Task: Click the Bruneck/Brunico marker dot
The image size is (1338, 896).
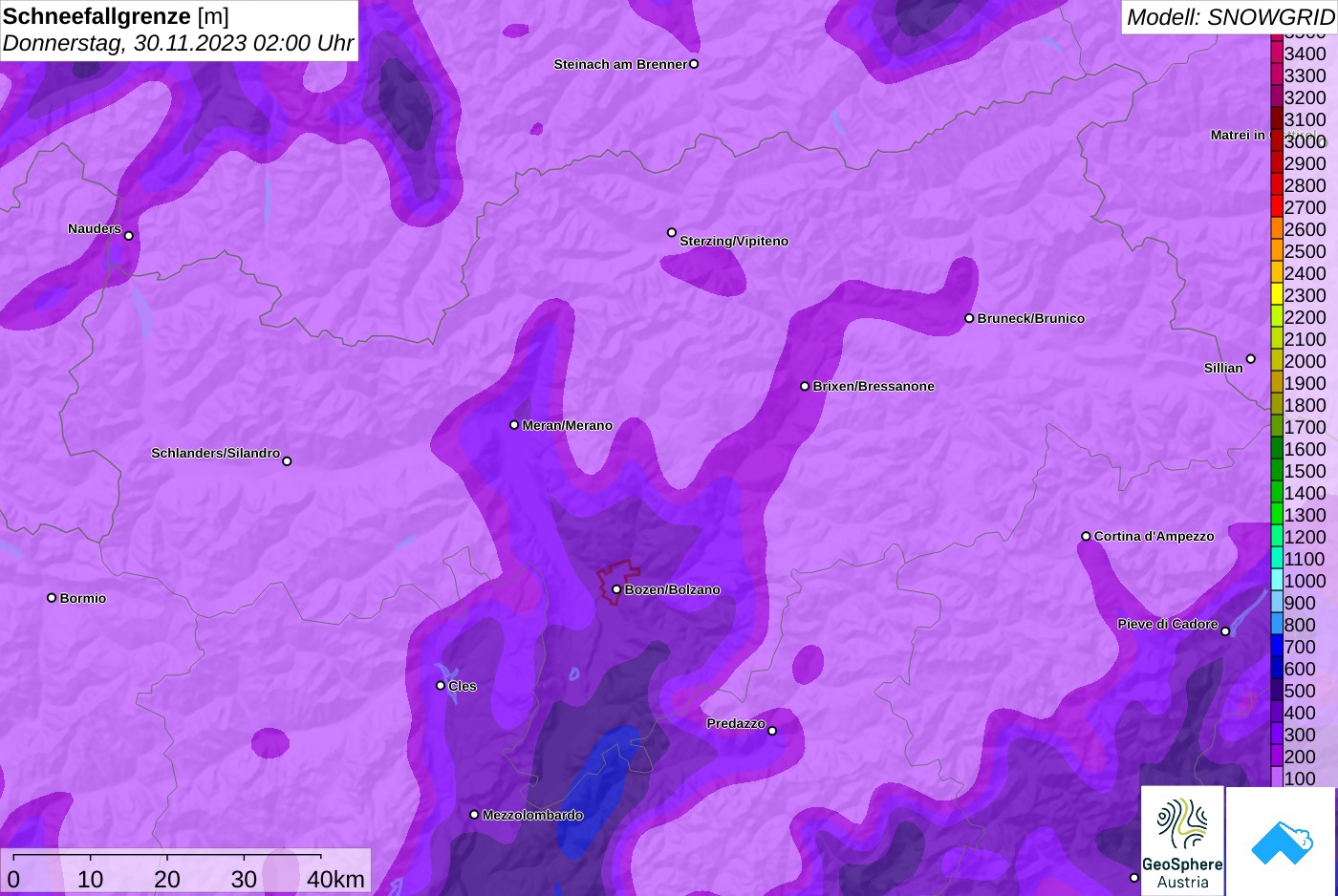Action: [969, 318]
